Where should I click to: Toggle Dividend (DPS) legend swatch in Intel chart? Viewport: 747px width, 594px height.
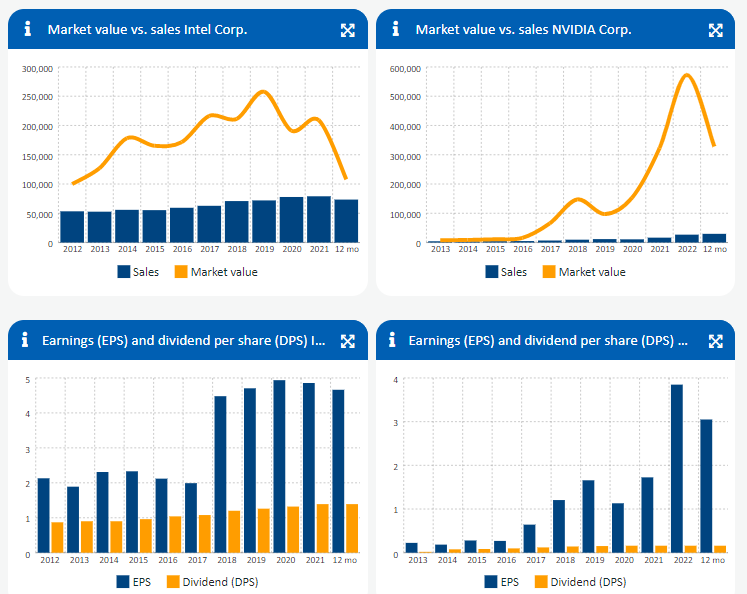[173, 582]
